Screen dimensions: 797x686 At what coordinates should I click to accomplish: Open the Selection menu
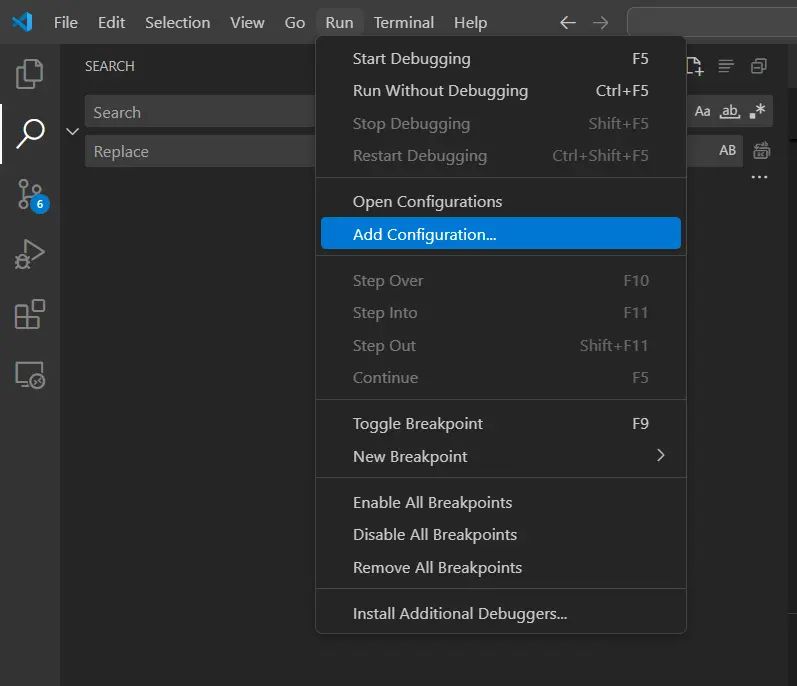pyautogui.click(x=177, y=22)
